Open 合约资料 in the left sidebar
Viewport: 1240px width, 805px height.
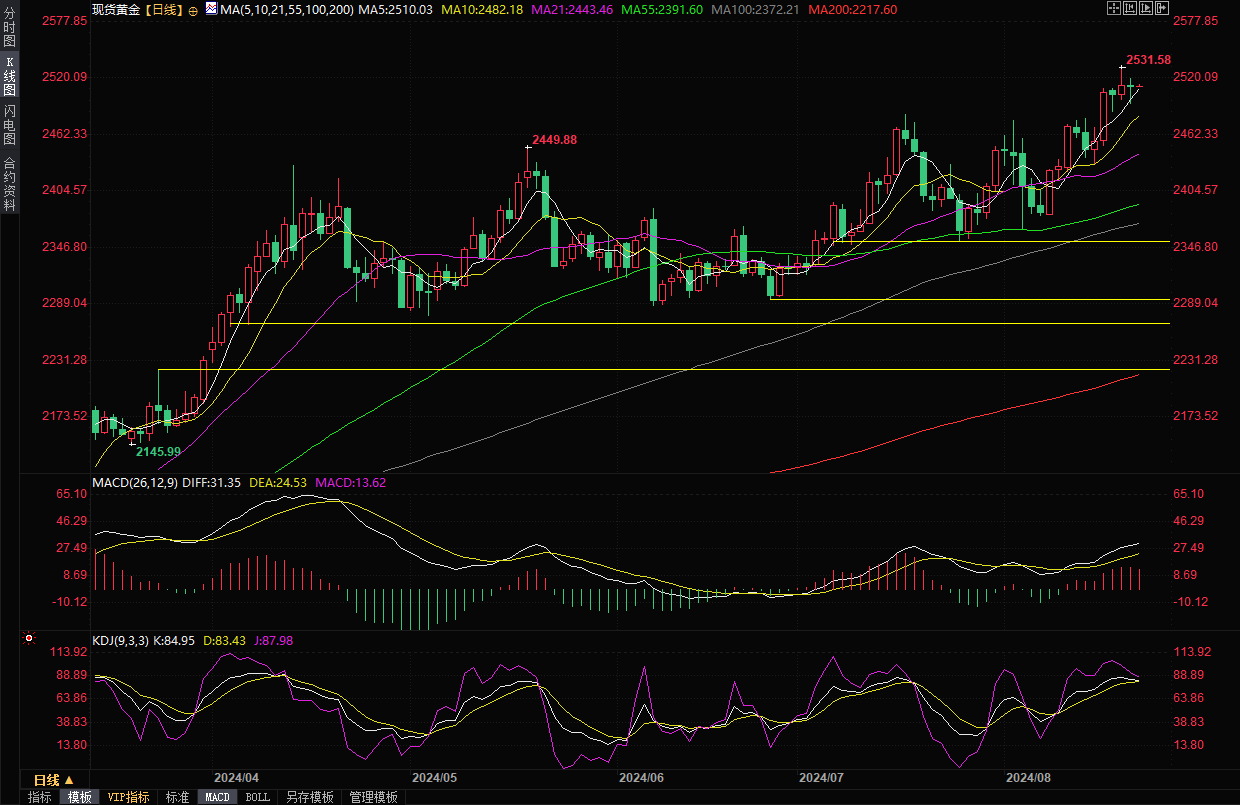click(x=9, y=183)
